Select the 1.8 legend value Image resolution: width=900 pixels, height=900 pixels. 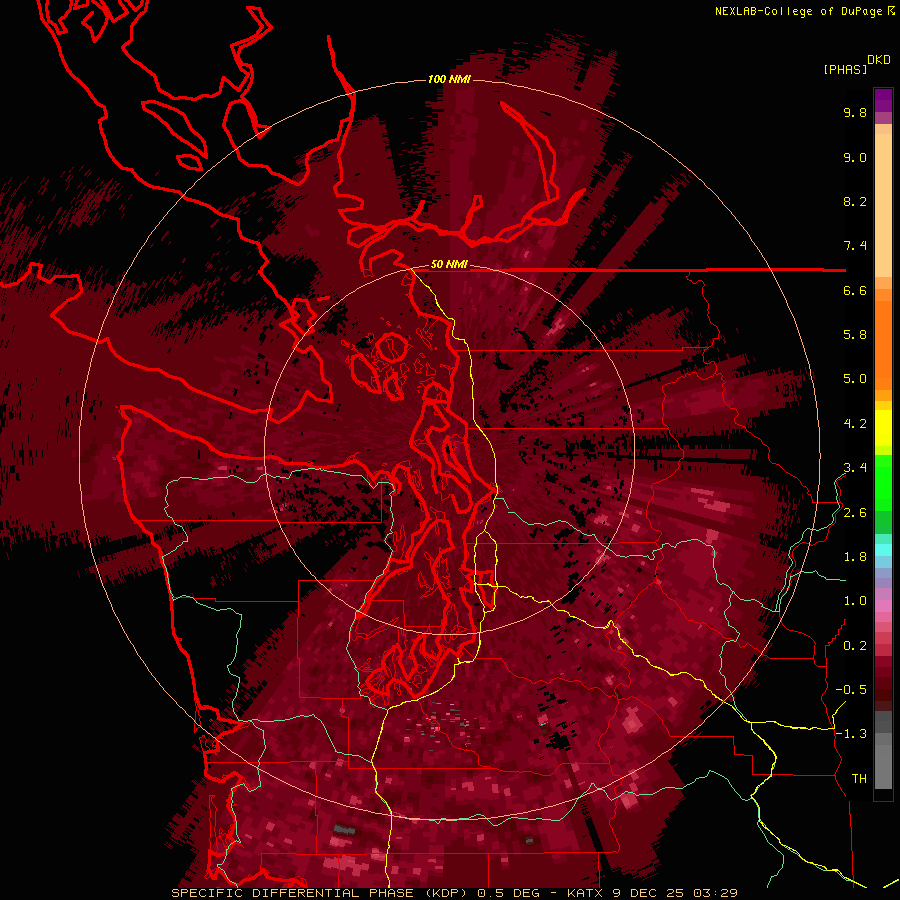point(855,557)
